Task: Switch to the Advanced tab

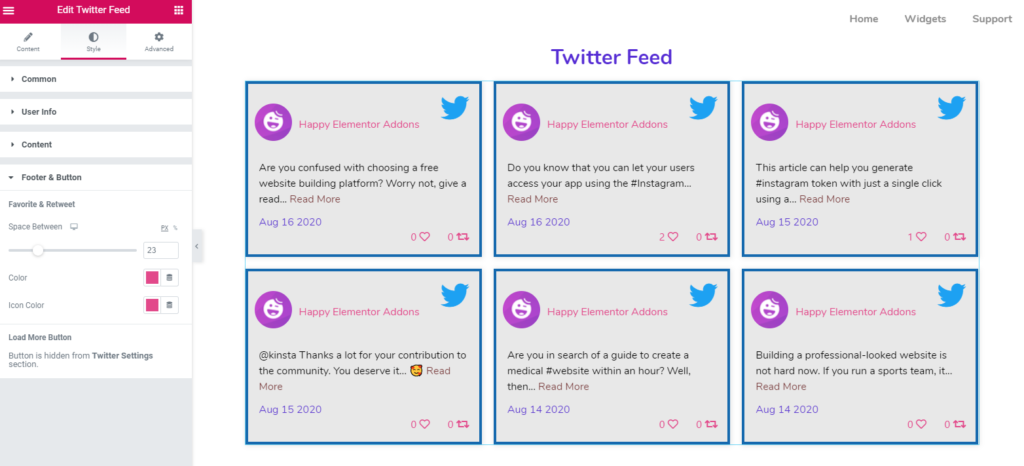Action: (159, 42)
